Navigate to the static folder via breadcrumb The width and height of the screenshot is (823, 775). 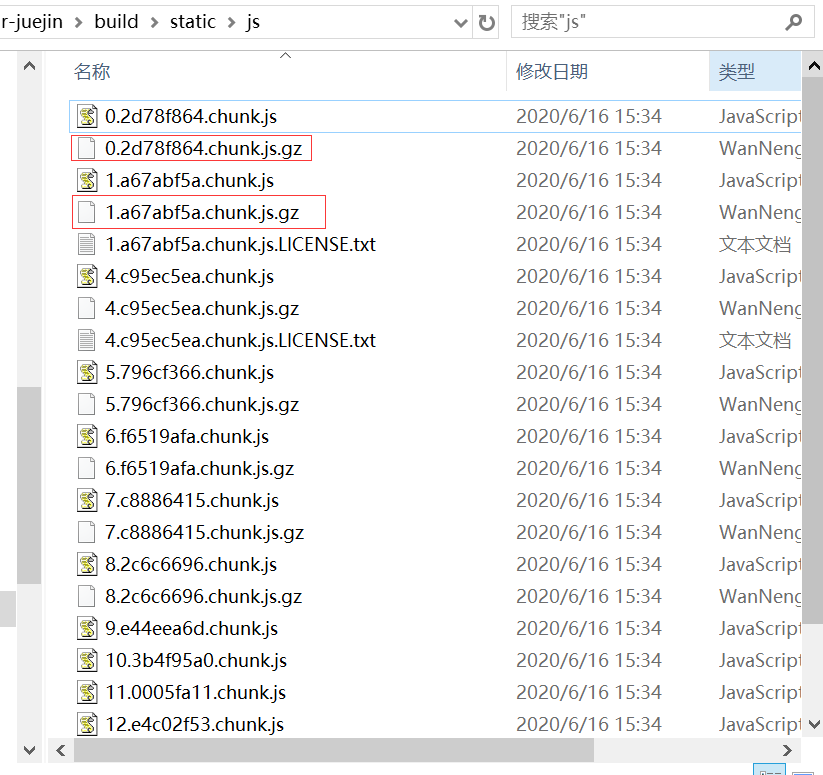pyautogui.click(x=192, y=20)
